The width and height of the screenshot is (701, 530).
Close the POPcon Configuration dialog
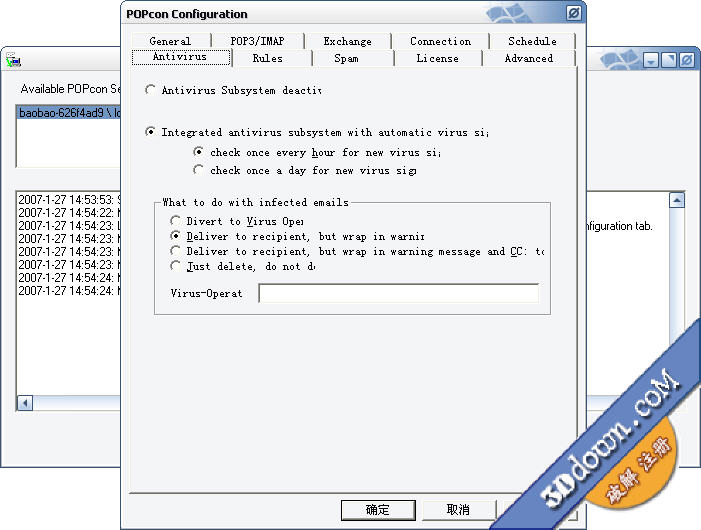pos(574,13)
